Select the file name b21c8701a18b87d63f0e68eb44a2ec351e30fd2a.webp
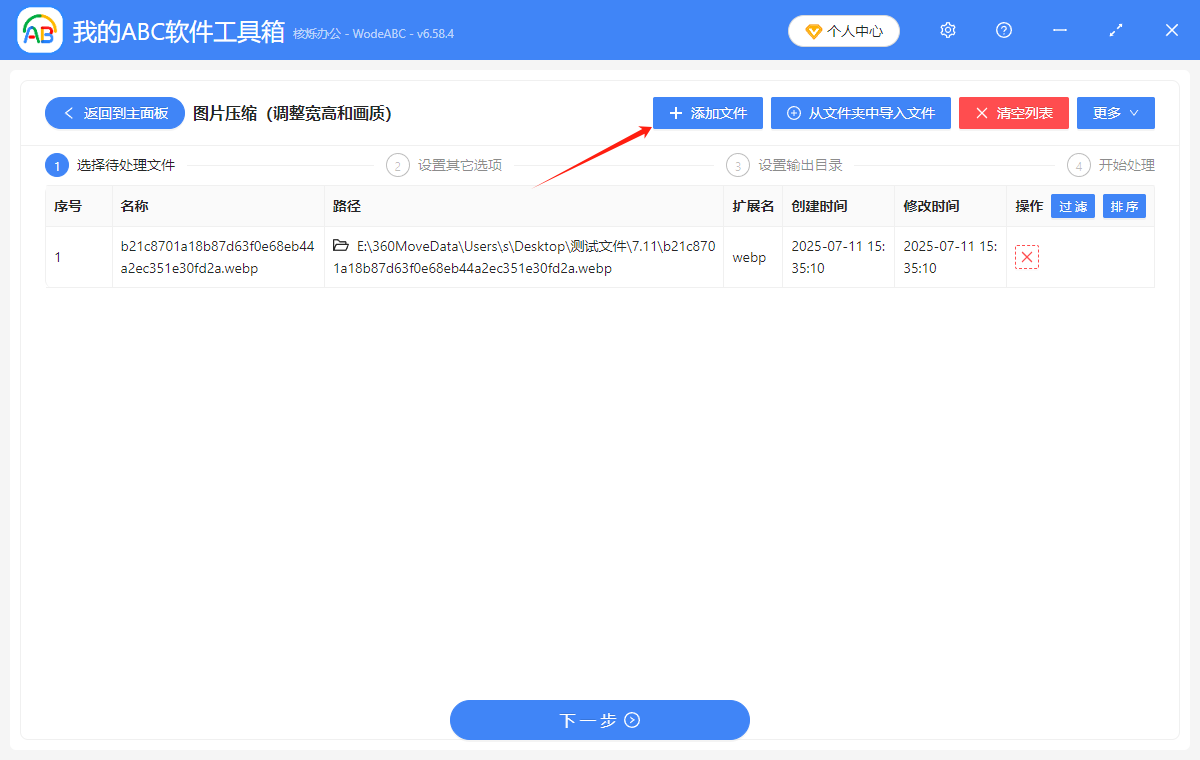1200x760 pixels. (218, 257)
